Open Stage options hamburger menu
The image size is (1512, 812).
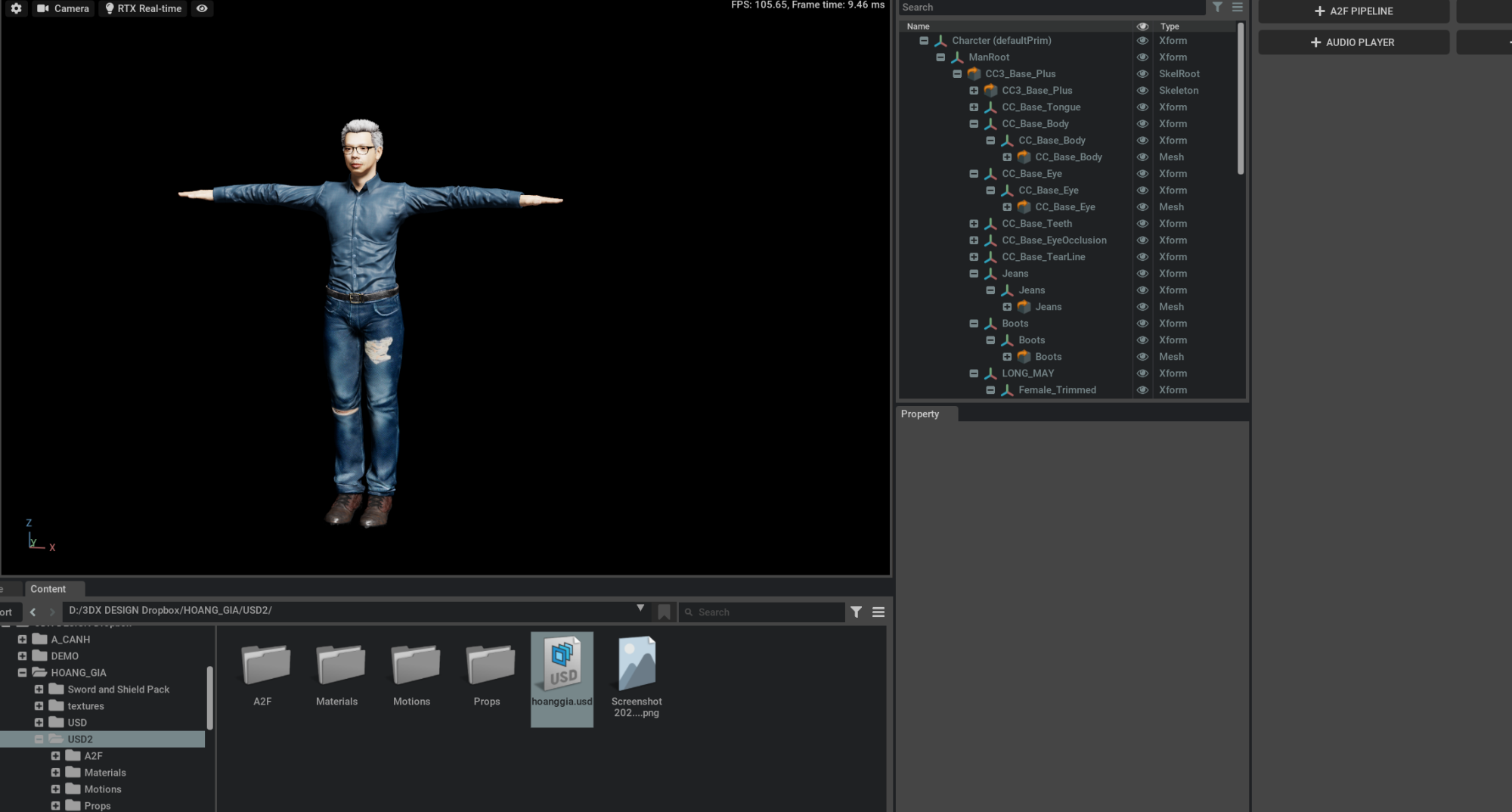(1238, 7)
